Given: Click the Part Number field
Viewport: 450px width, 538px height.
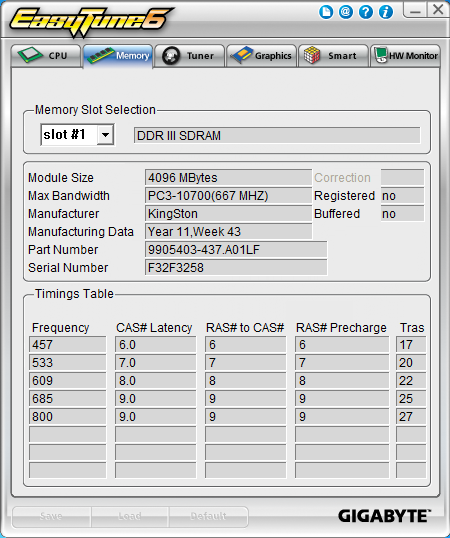Looking at the screenshot, I should pyautogui.click(x=236, y=250).
